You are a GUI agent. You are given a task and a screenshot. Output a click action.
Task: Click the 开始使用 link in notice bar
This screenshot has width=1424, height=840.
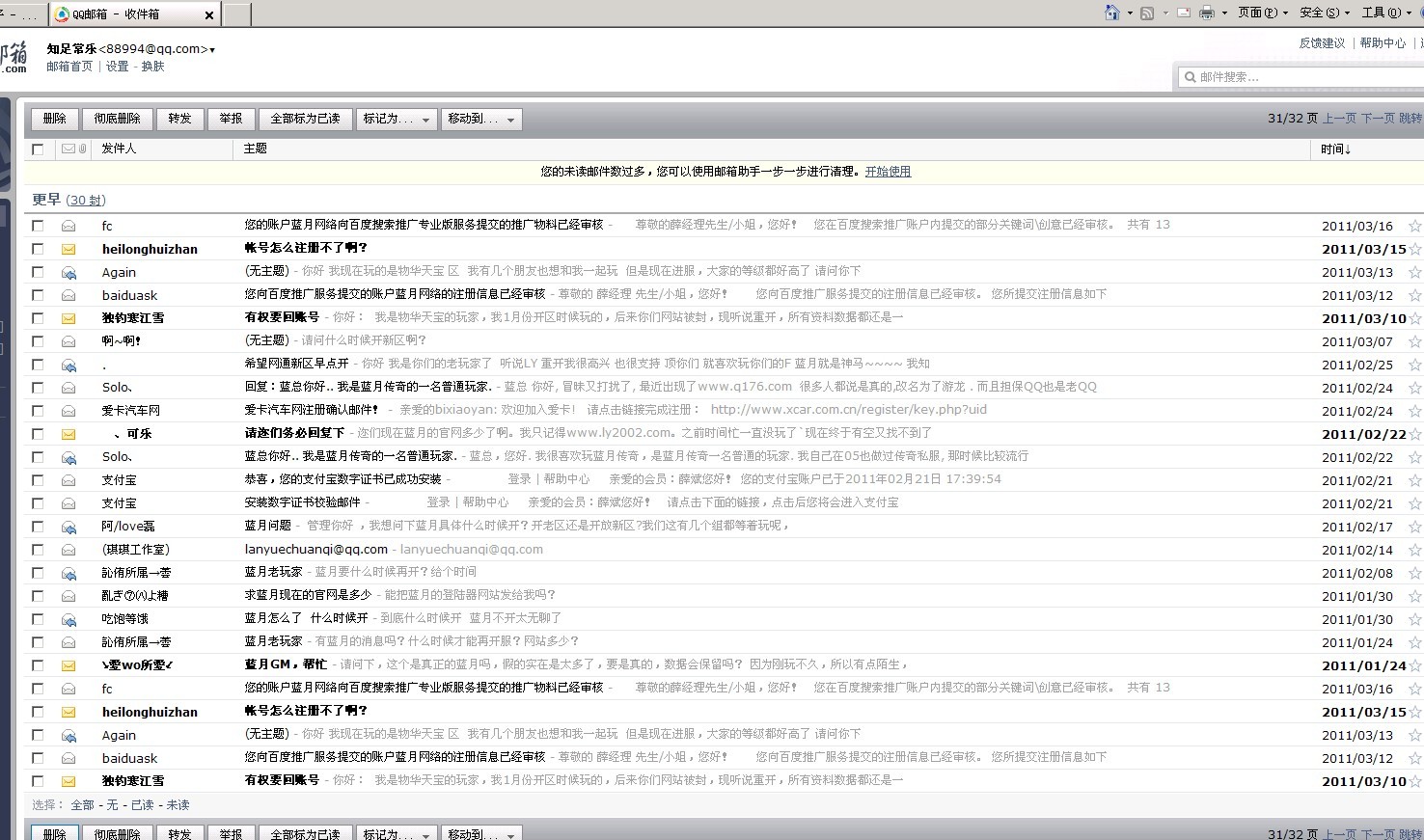888,172
